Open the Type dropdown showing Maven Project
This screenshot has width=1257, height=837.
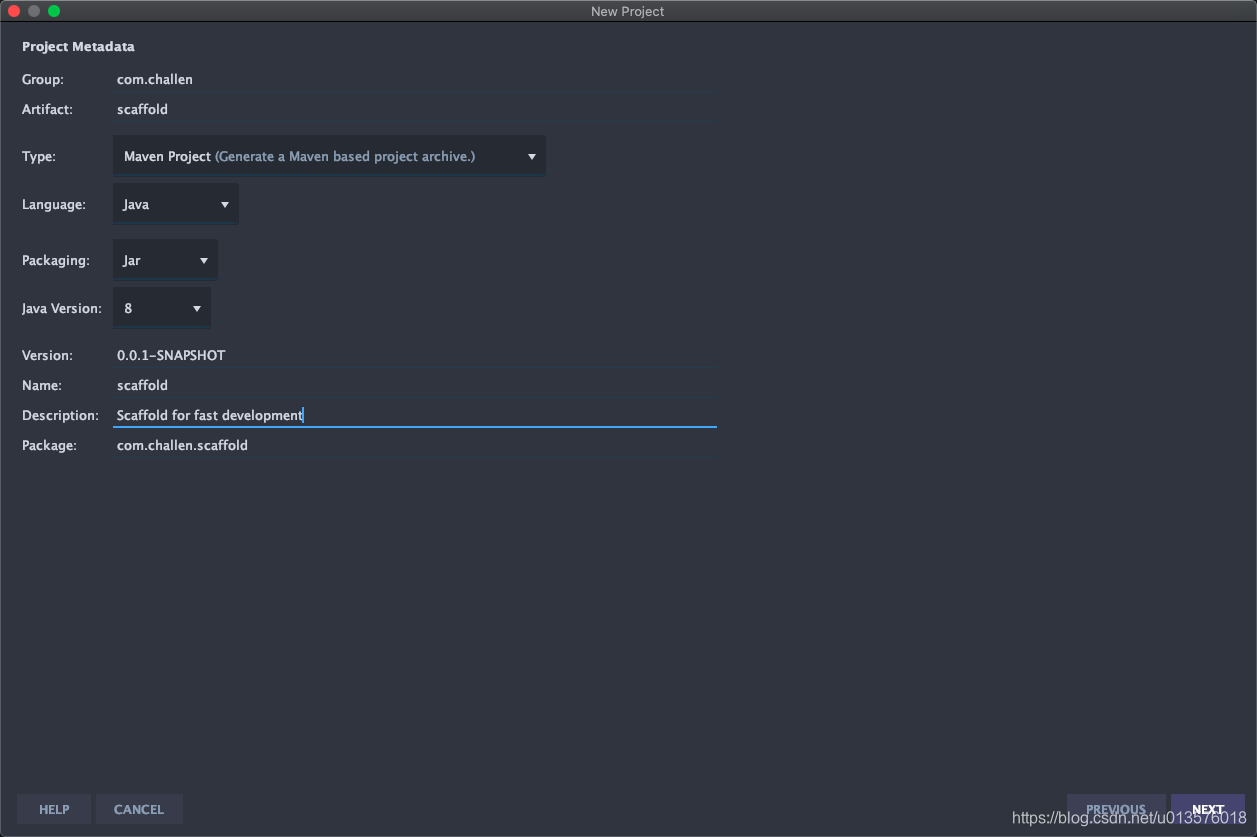point(329,156)
